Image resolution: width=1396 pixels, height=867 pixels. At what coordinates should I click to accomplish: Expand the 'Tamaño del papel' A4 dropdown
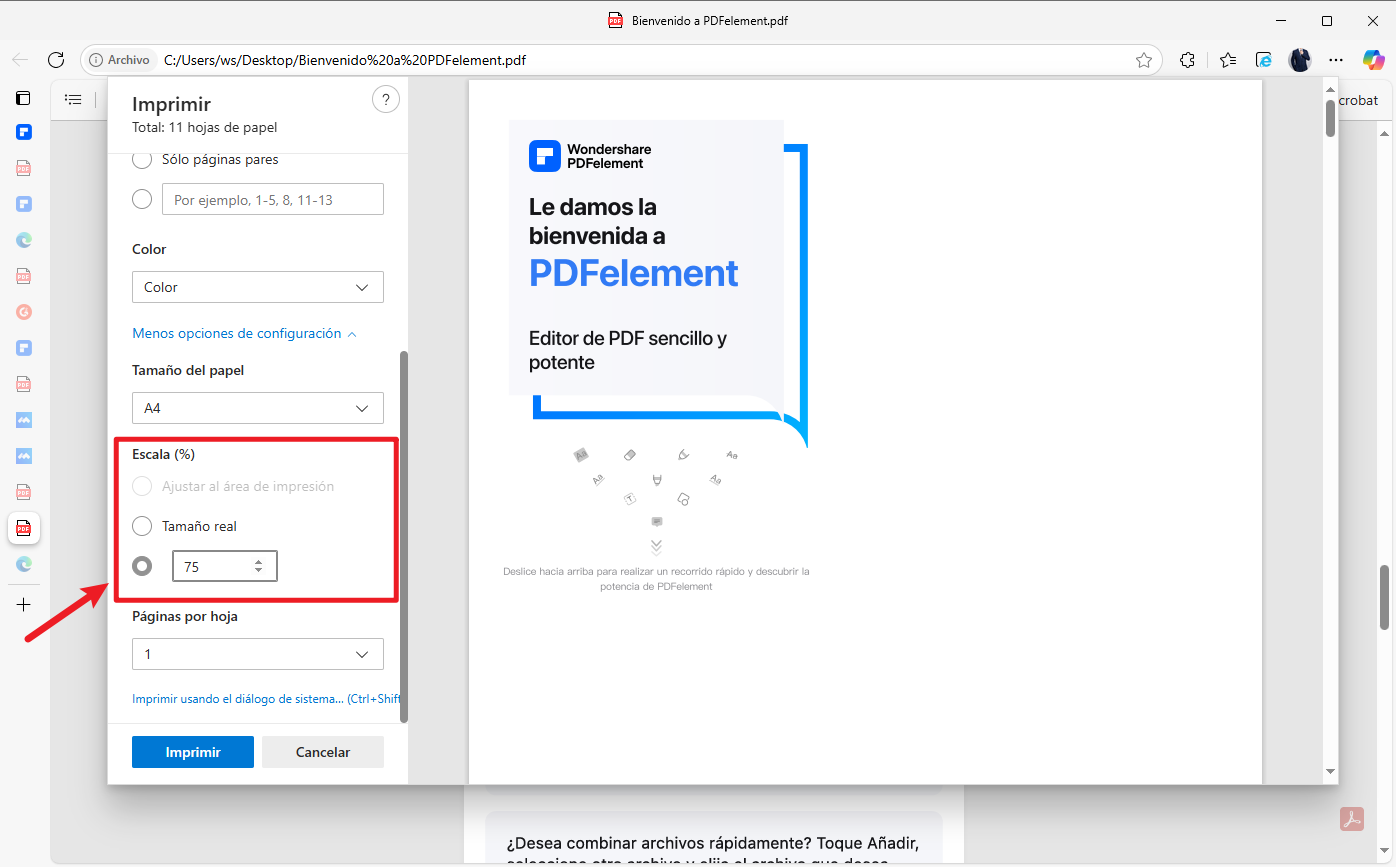click(x=257, y=408)
